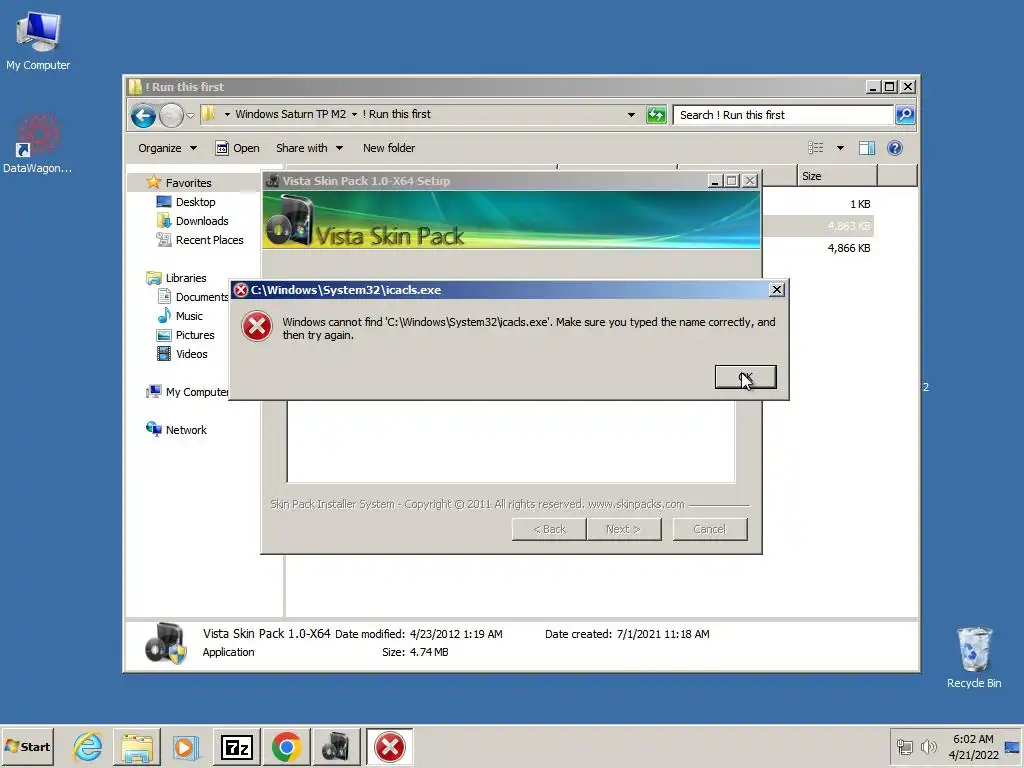Click the Start button

[27, 746]
